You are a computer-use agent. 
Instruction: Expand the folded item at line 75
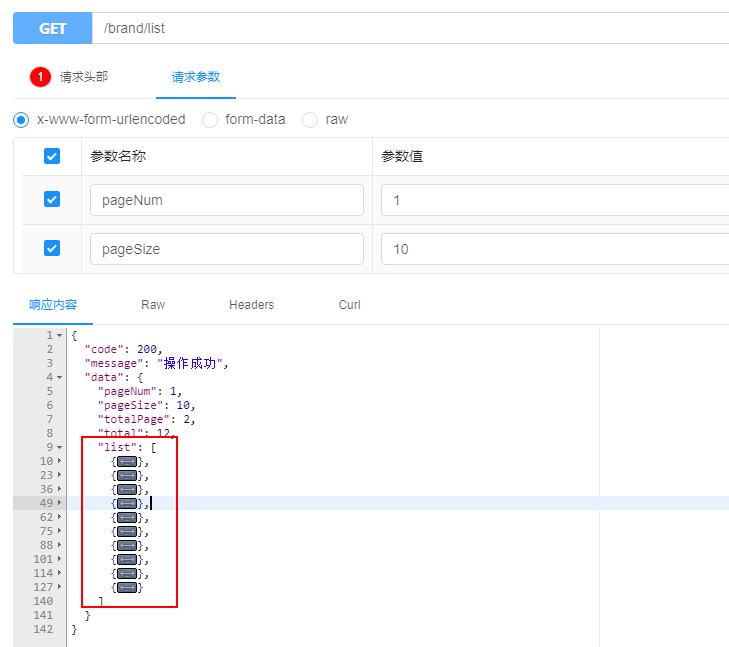click(x=60, y=531)
